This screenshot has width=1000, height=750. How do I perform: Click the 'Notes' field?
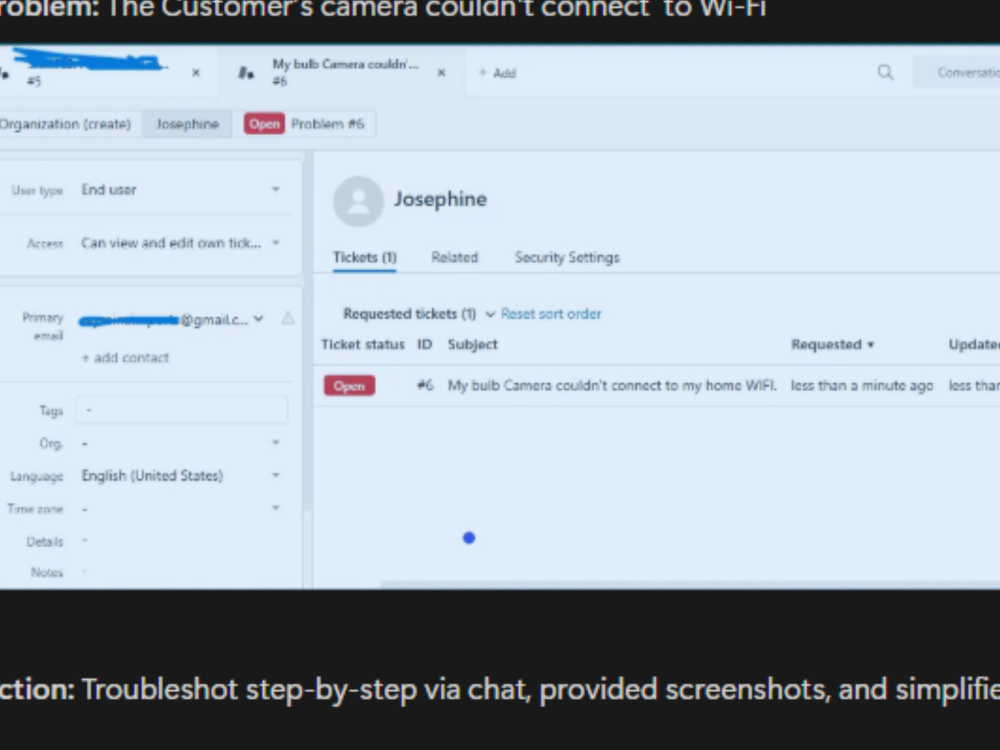(182, 572)
